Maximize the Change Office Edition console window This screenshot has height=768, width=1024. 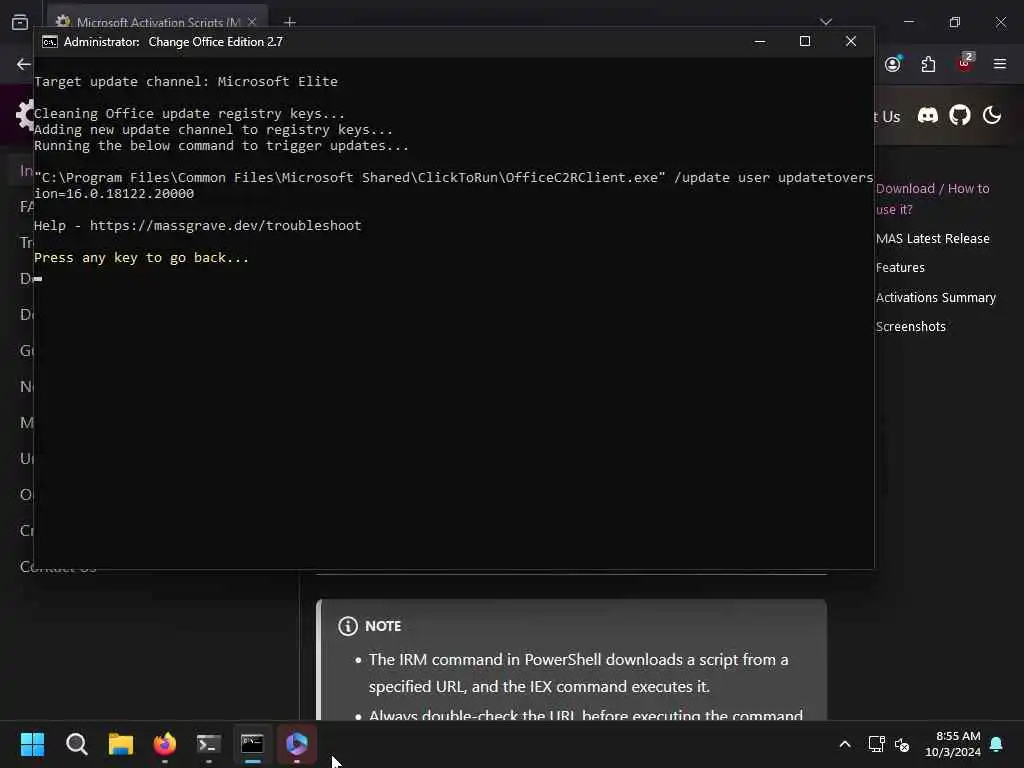pyautogui.click(x=805, y=41)
